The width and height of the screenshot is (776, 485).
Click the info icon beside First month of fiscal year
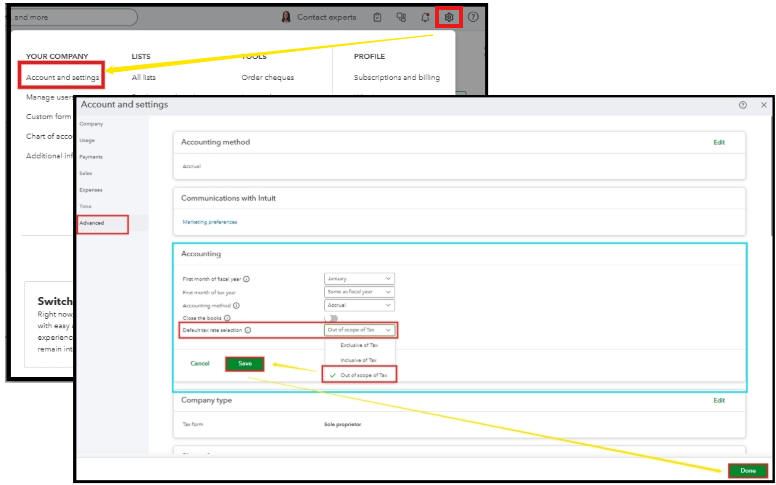pyautogui.click(x=246, y=279)
